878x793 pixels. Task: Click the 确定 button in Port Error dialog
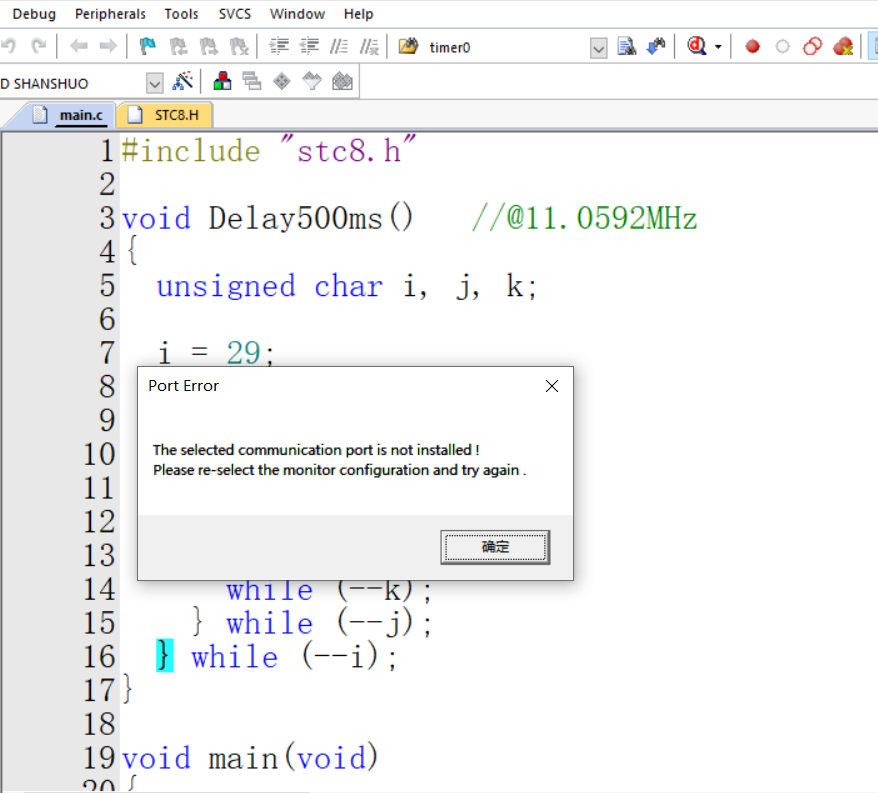[495, 547]
